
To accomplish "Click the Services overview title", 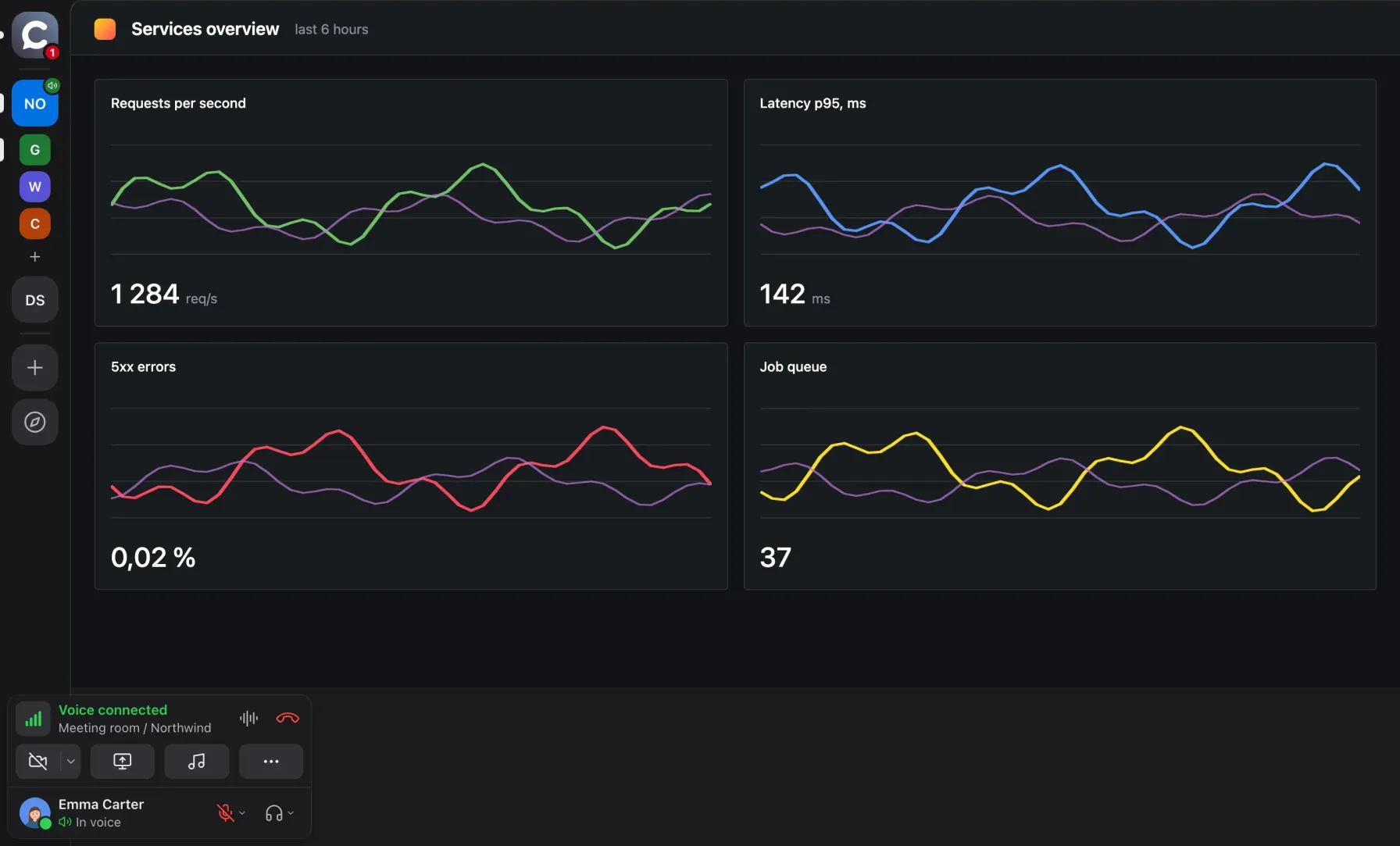I will tap(205, 29).
